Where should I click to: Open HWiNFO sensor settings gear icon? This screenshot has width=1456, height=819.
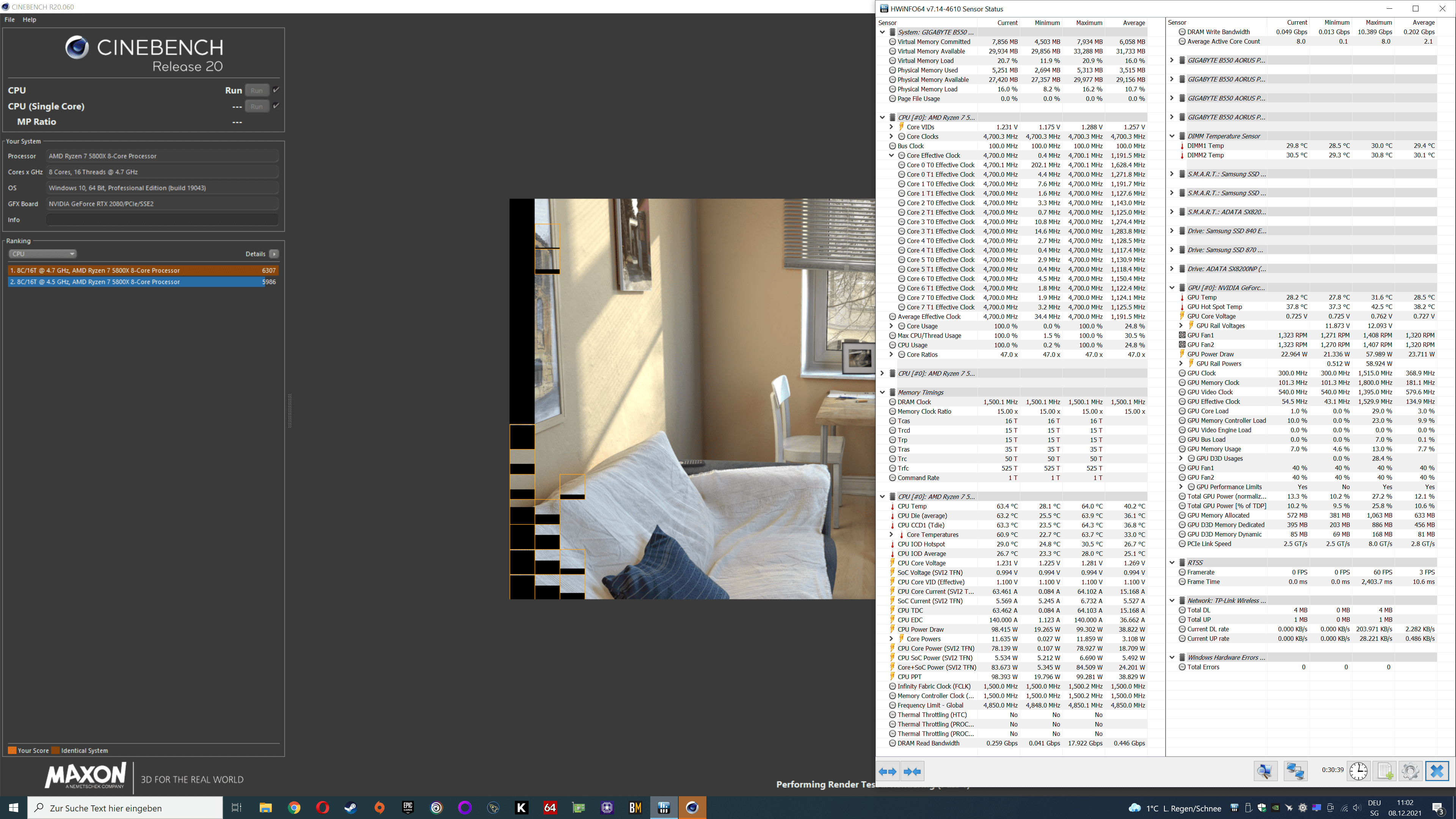pyautogui.click(x=1410, y=771)
